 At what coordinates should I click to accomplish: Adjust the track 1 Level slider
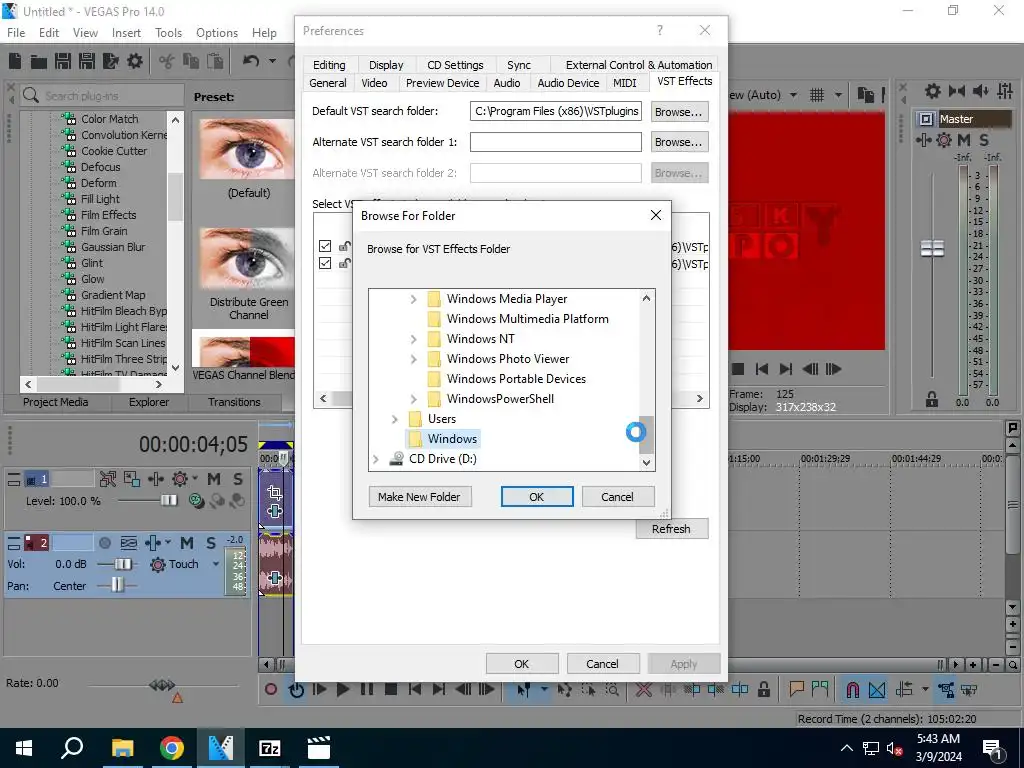point(168,501)
